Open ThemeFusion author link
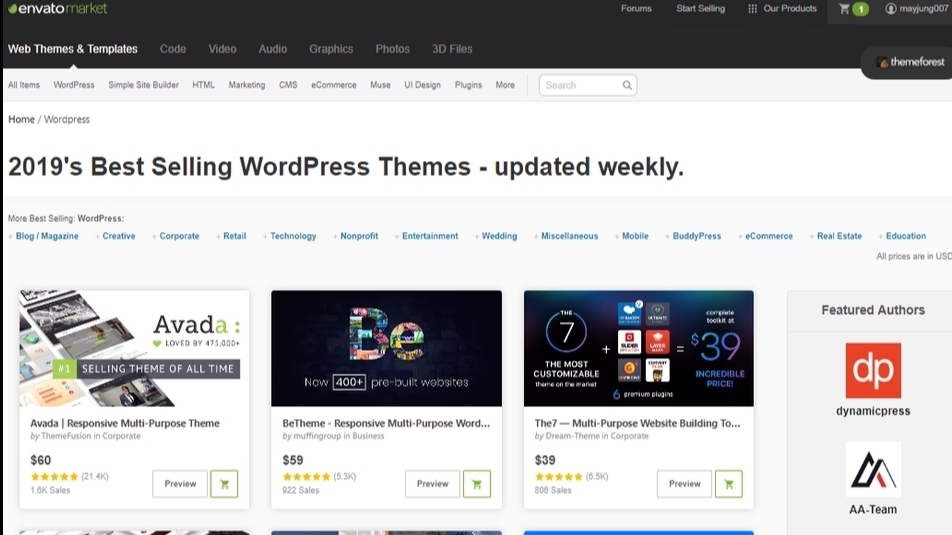 (x=66, y=436)
